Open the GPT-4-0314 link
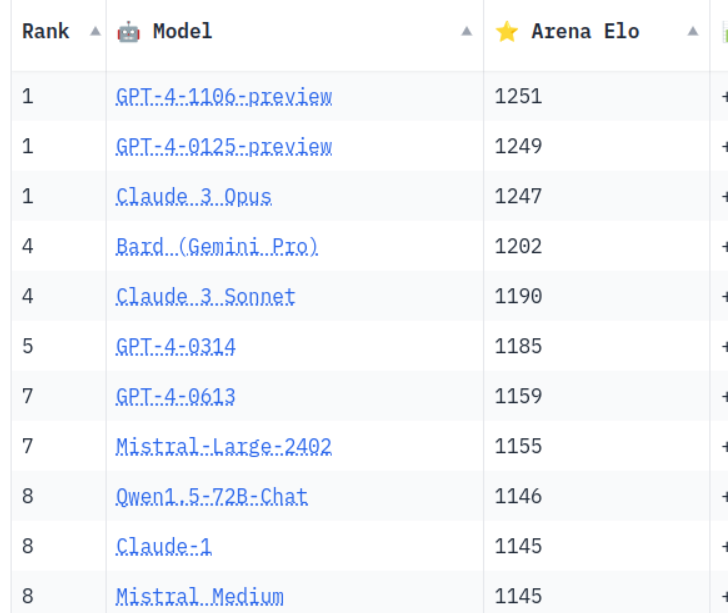Viewport: 728px width, 613px height. [175, 347]
